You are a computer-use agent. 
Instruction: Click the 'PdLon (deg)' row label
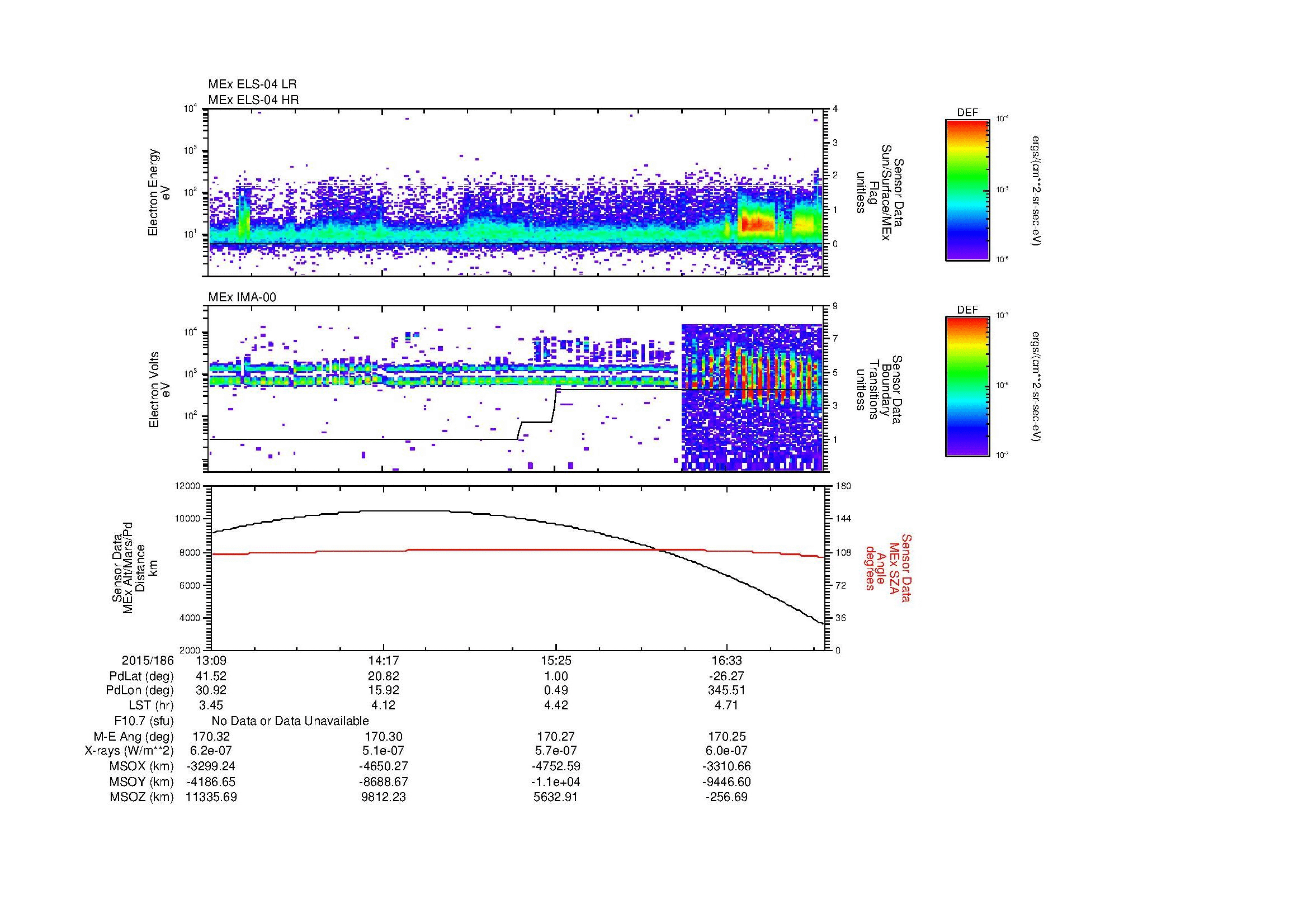tap(140, 690)
